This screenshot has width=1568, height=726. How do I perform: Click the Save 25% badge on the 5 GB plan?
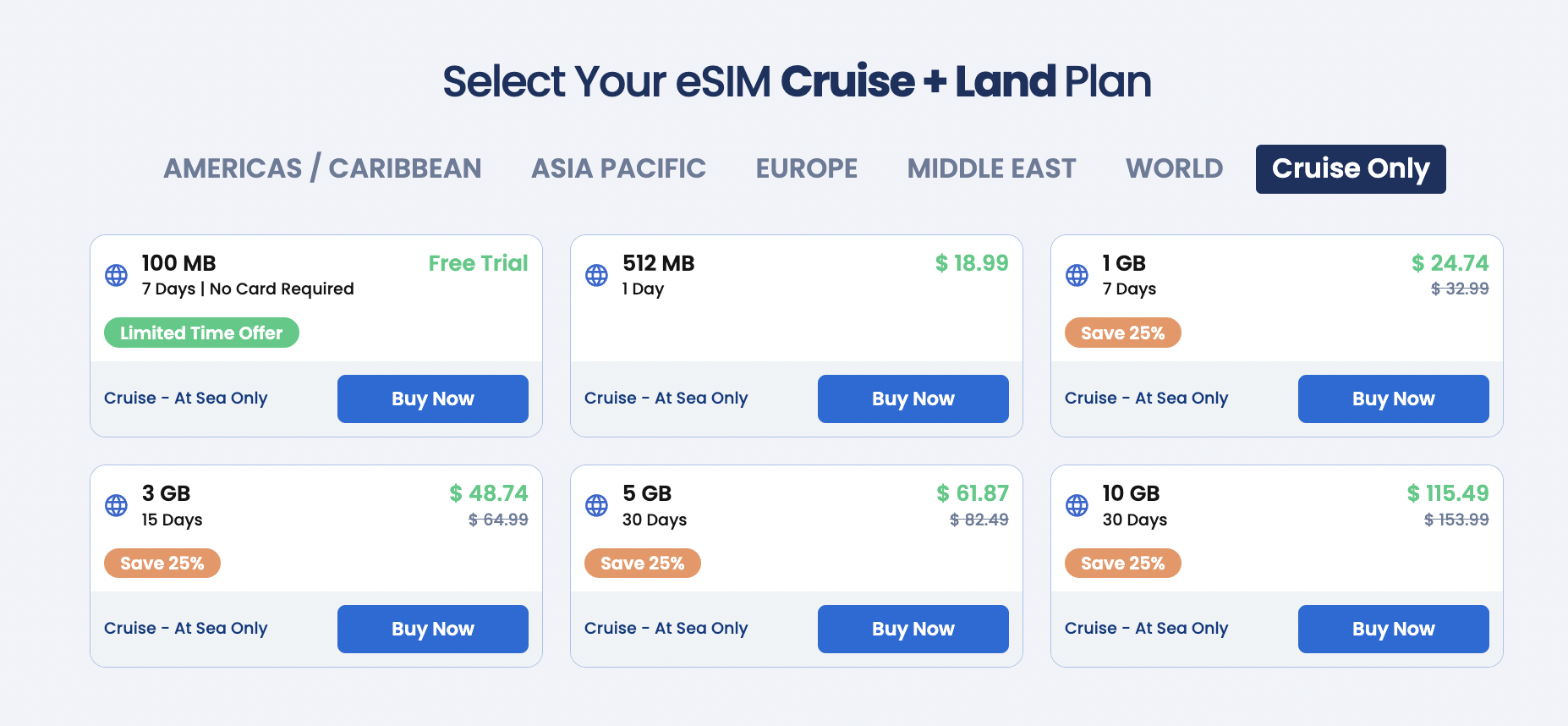point(642,563)
